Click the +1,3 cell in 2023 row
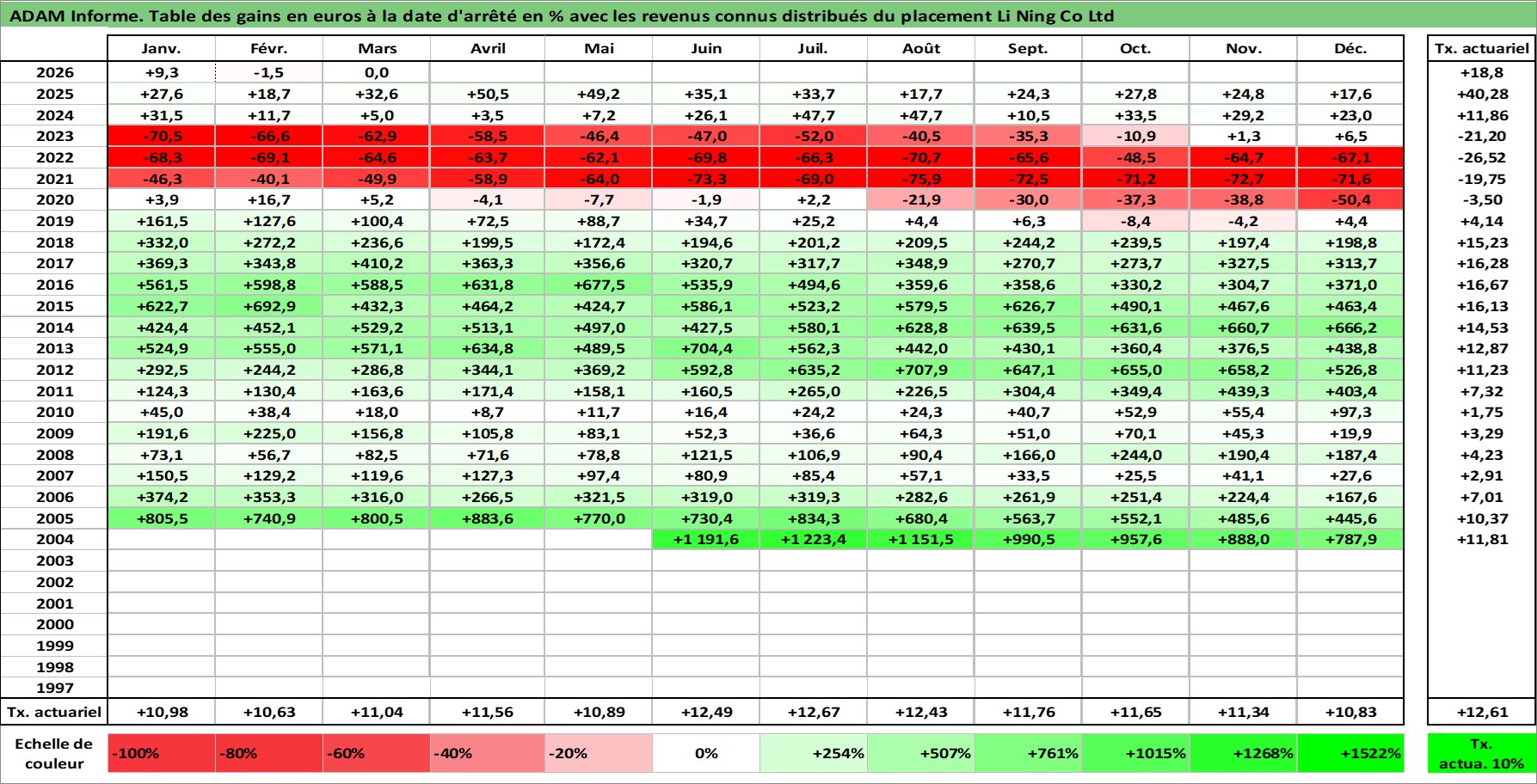The width and height of the screenshot is (1537, 784). [1244, 136]
